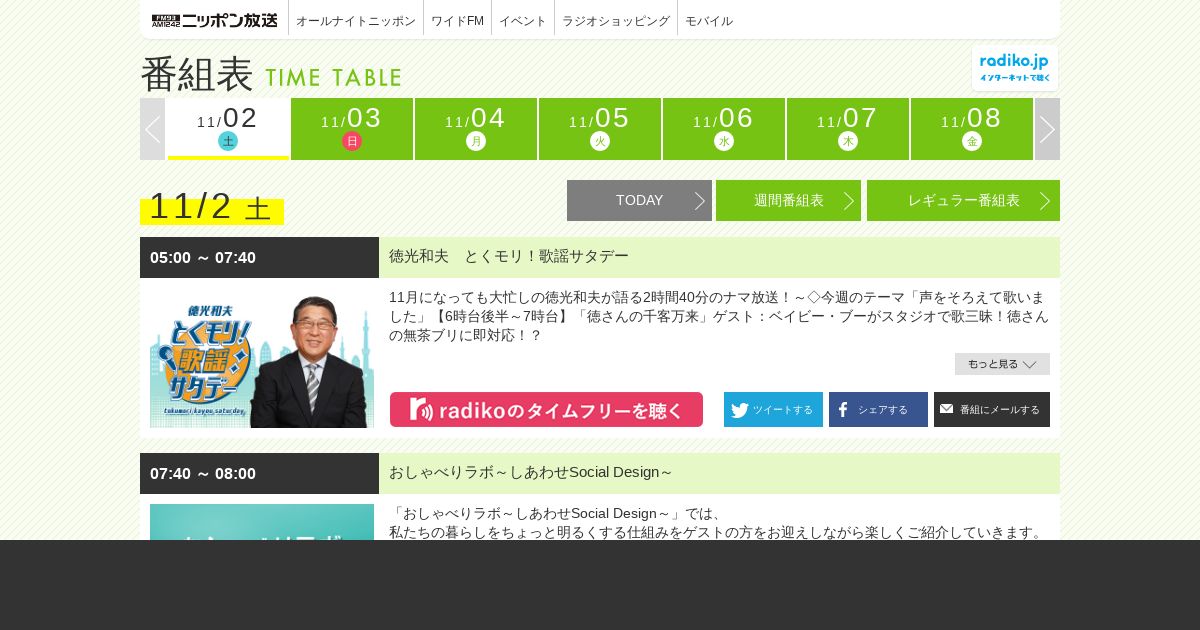Open the radiko.jp internet listening badge
This screenshot has height=630, width=1200.
(x=1015, y=68)
